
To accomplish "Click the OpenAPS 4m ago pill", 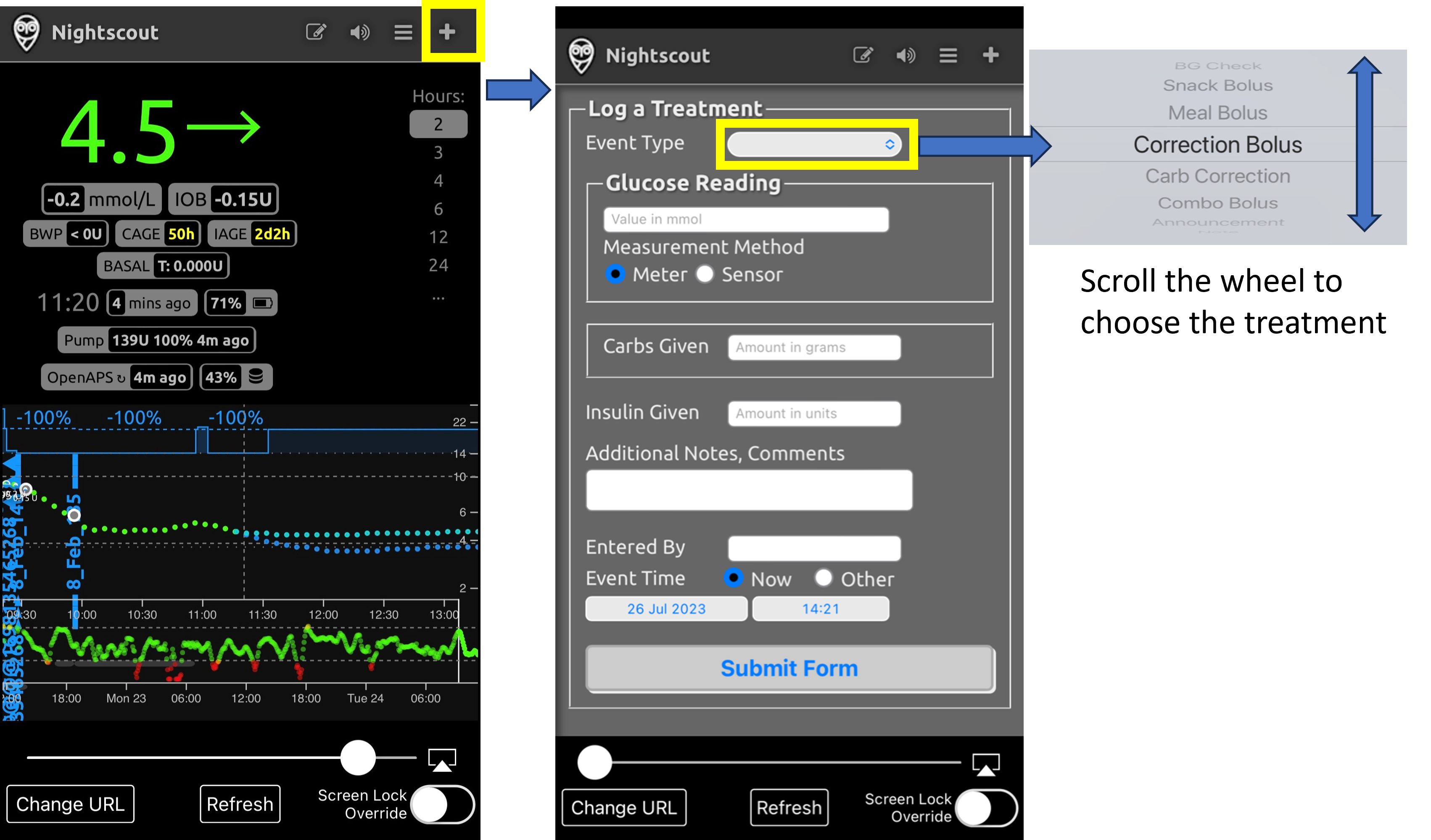I will pos(117,377).
